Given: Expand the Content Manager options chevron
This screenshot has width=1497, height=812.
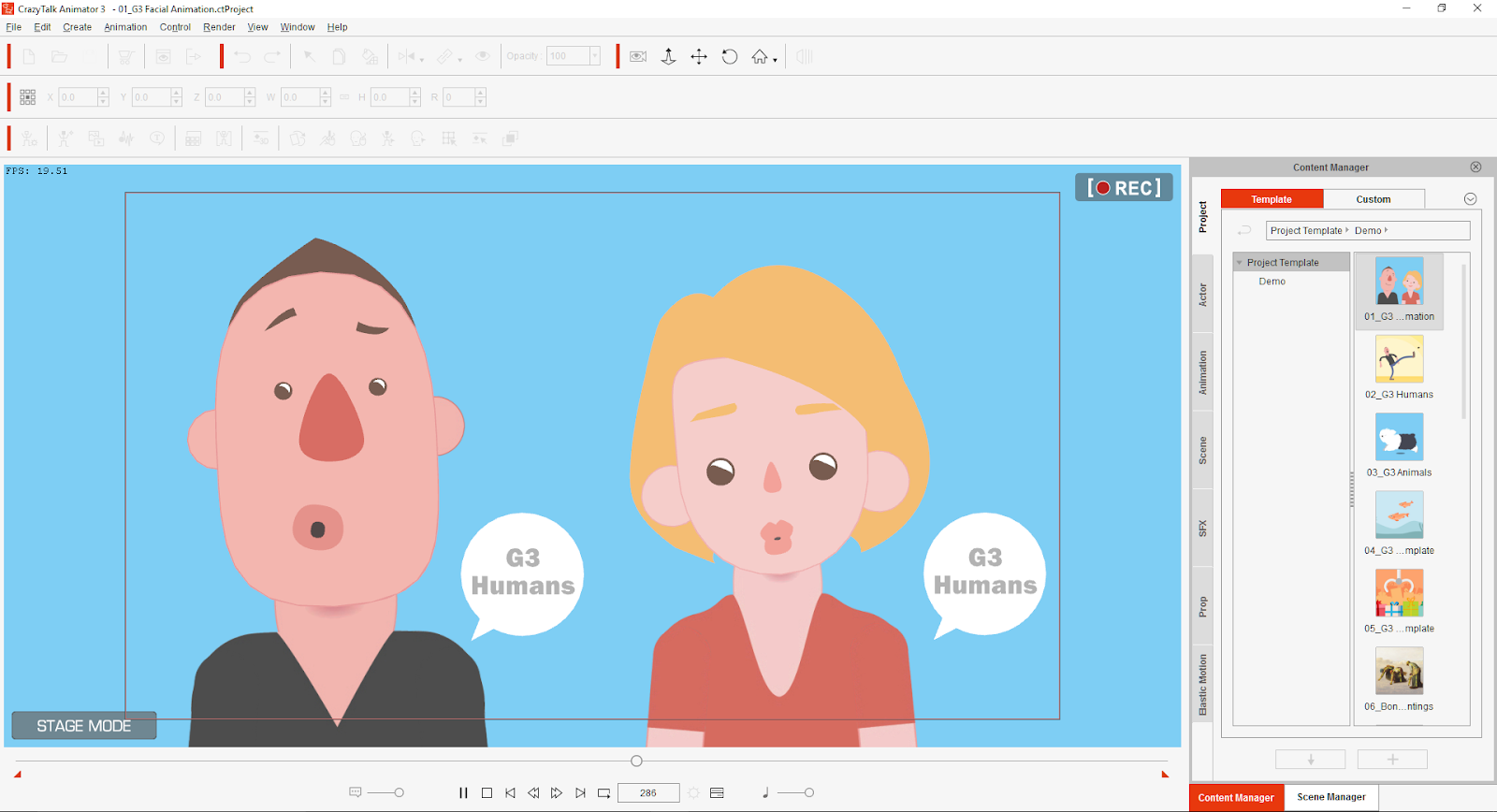Looking at the screenshot, I should (1470, 199).
